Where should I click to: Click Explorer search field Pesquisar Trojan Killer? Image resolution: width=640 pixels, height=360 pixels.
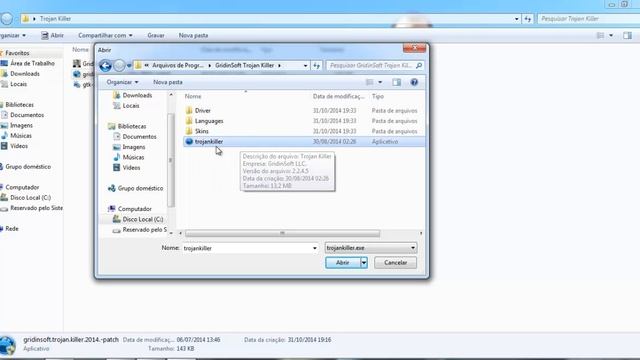588,19
